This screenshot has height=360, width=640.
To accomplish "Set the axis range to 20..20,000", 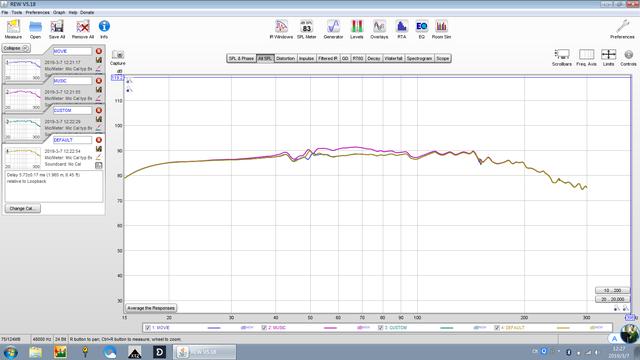I will (612, 299).
